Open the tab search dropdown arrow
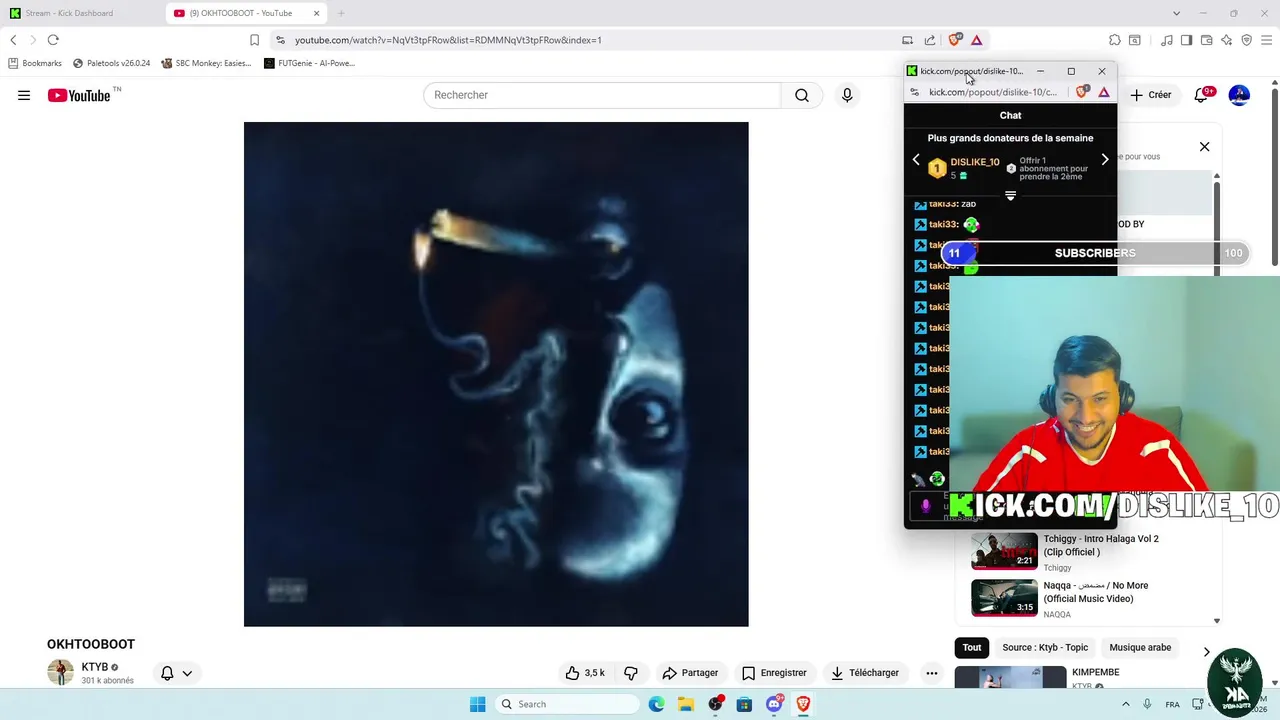This screenshot has width=1280, height=720. click(1177, 13)
